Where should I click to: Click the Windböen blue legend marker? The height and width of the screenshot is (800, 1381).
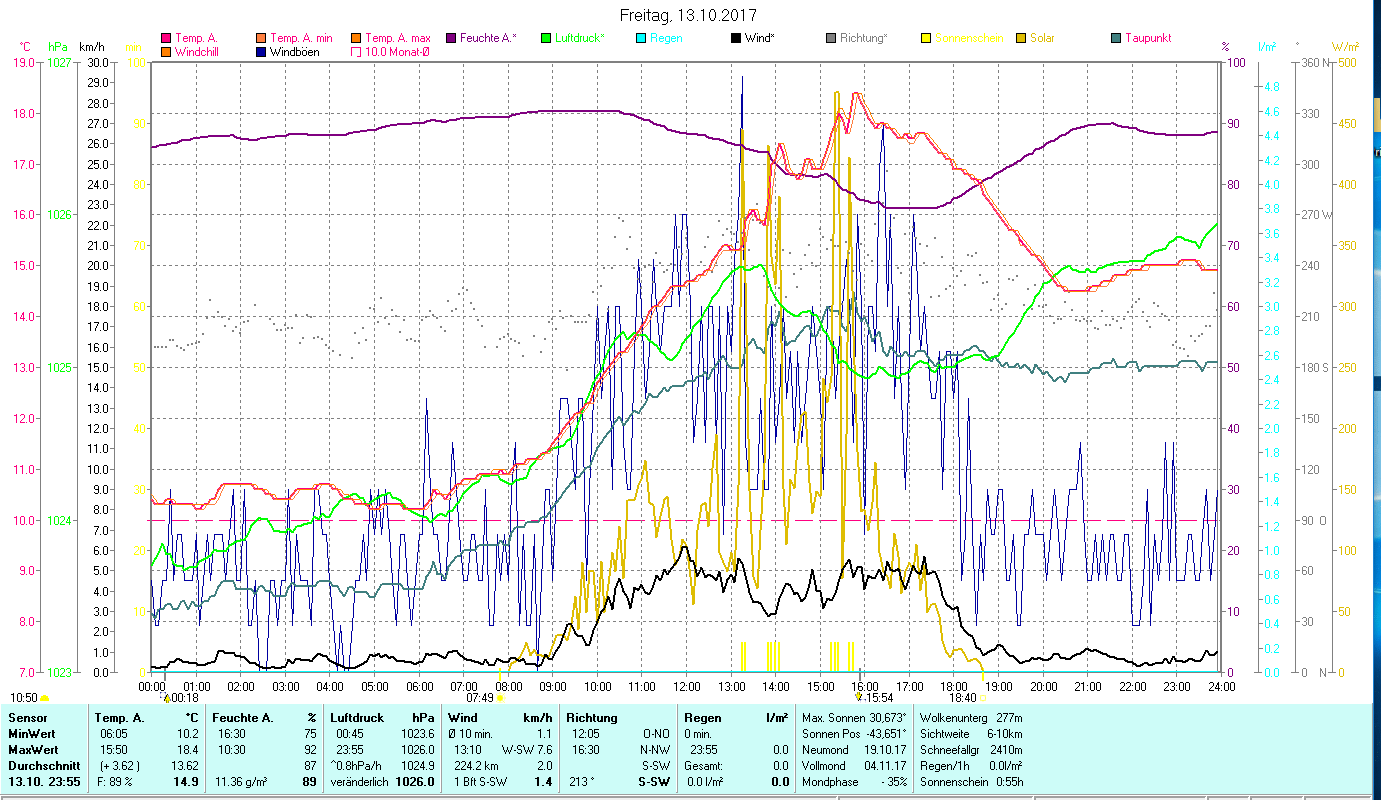pyautogui.click(x=261, y=52)
